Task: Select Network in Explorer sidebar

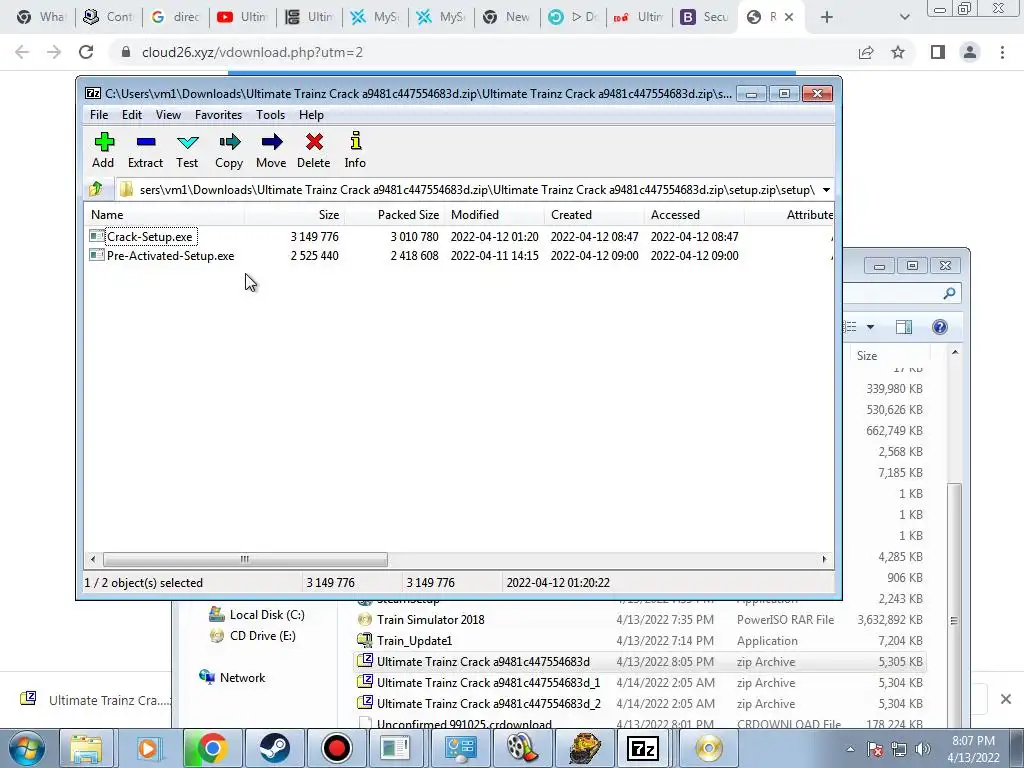Action: (232, 677)
